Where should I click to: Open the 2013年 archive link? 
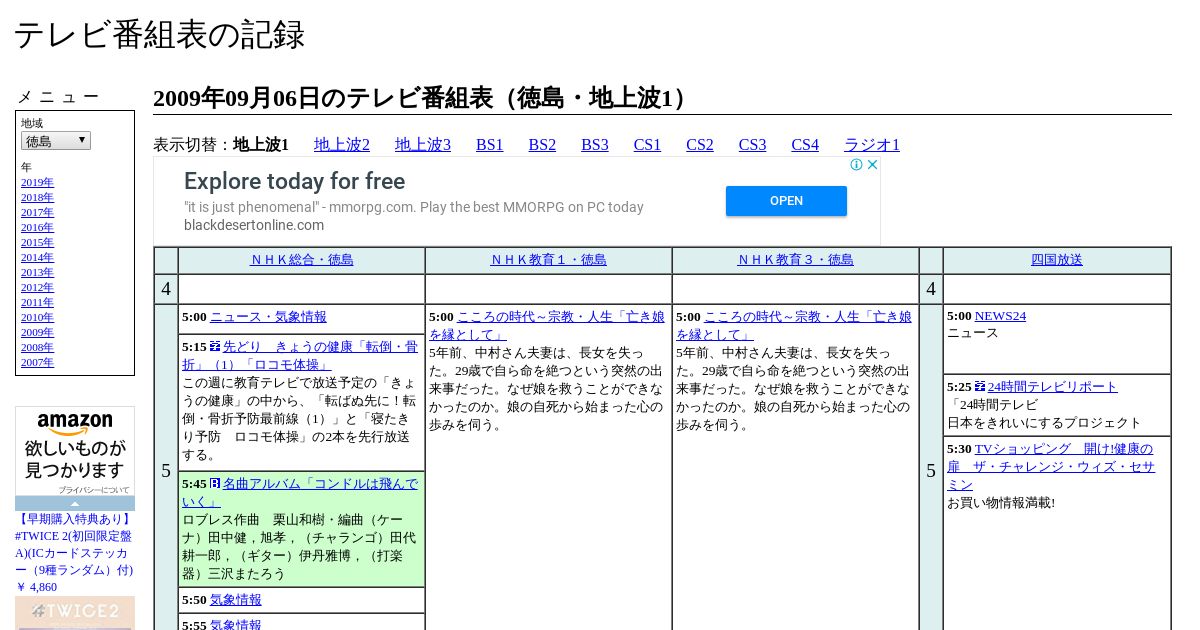[x=37, y=273]
